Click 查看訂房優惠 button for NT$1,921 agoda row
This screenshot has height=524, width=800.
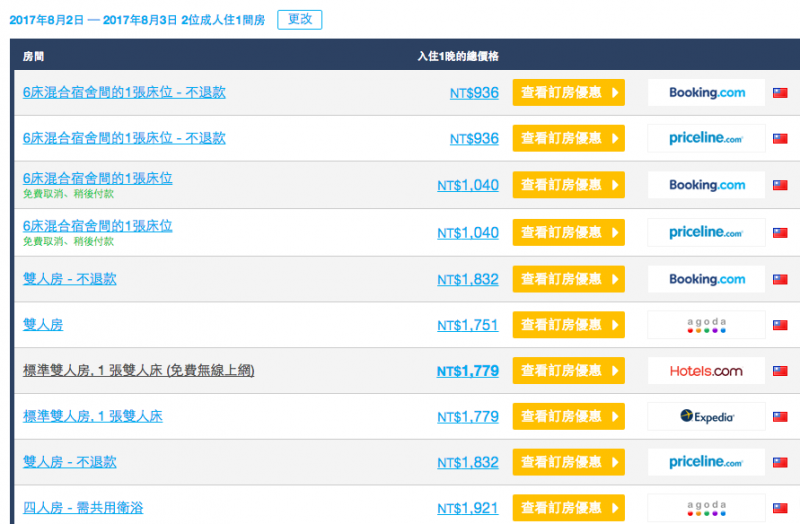point(569,508)
